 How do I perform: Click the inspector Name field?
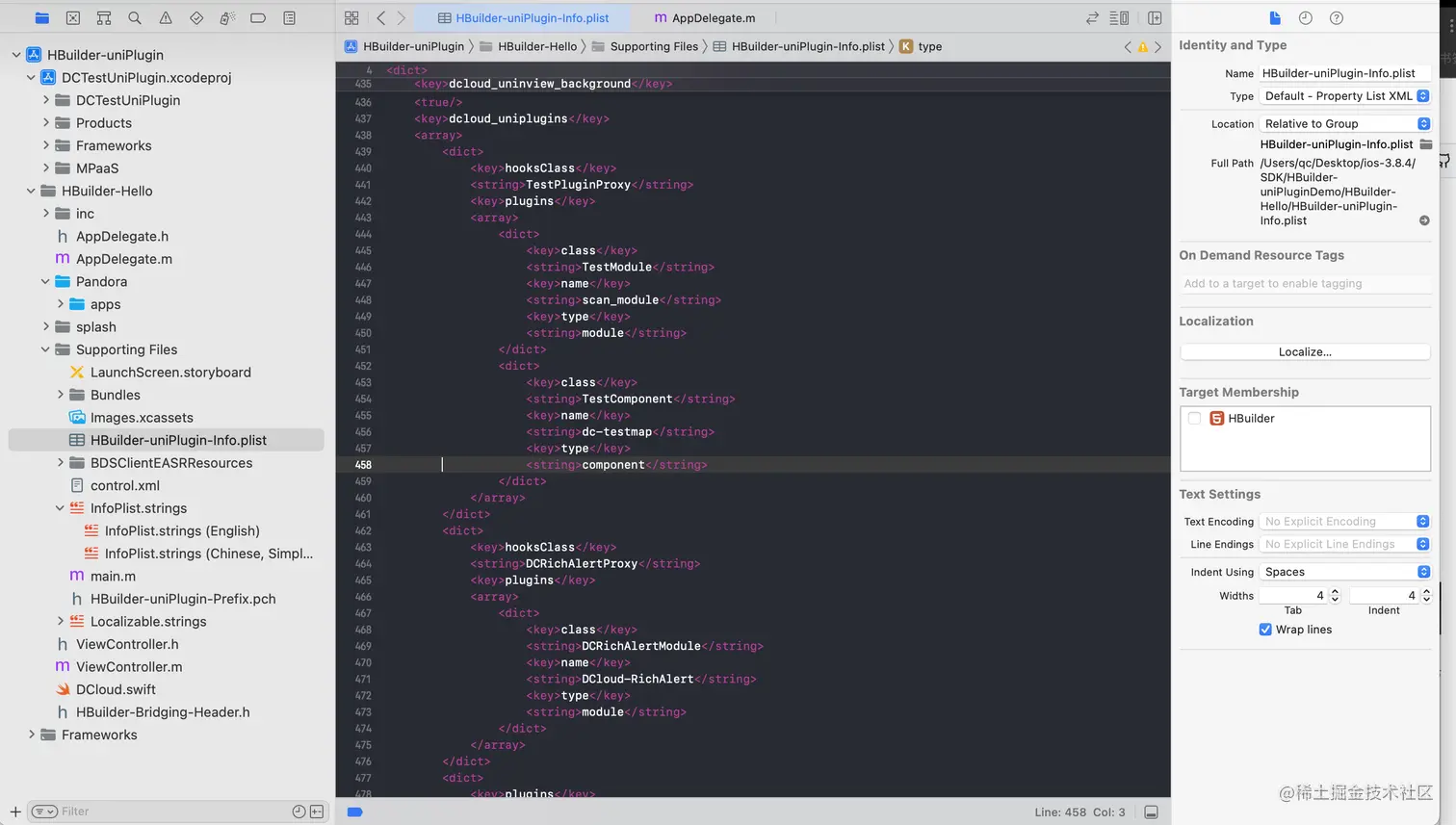coord(1344,73)
